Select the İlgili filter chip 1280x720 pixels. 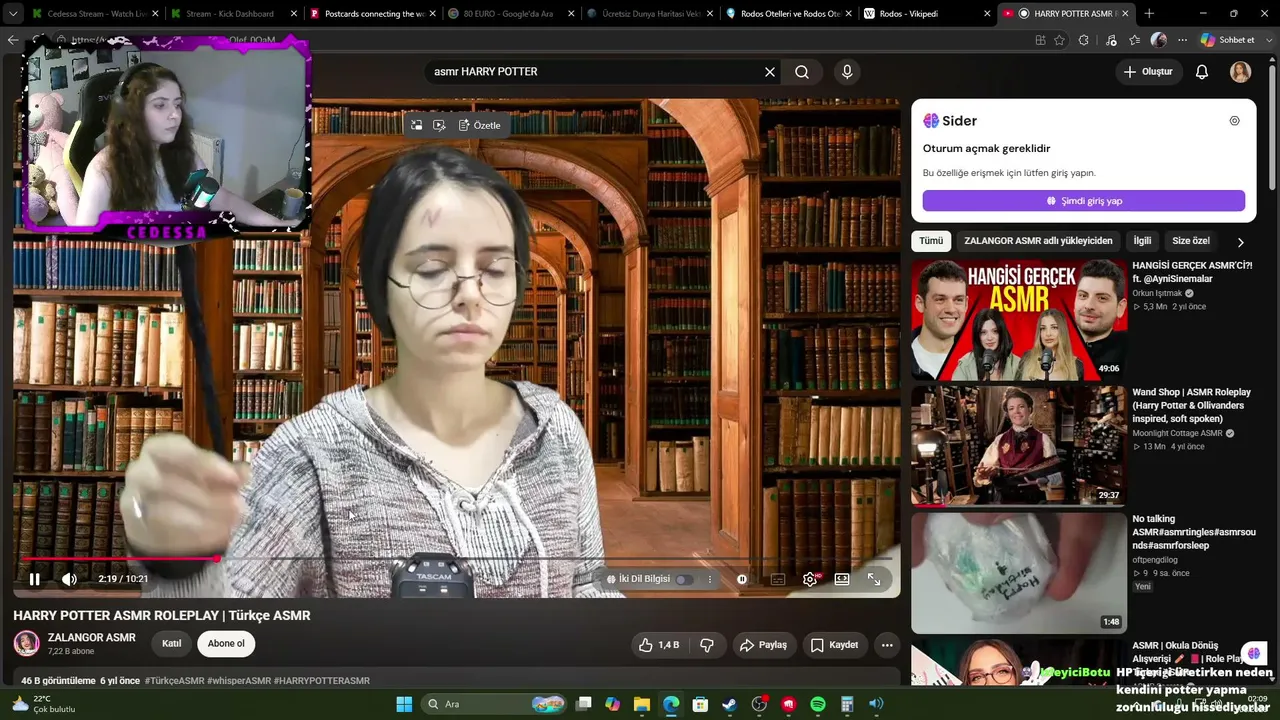click(x=1142, y=241)
